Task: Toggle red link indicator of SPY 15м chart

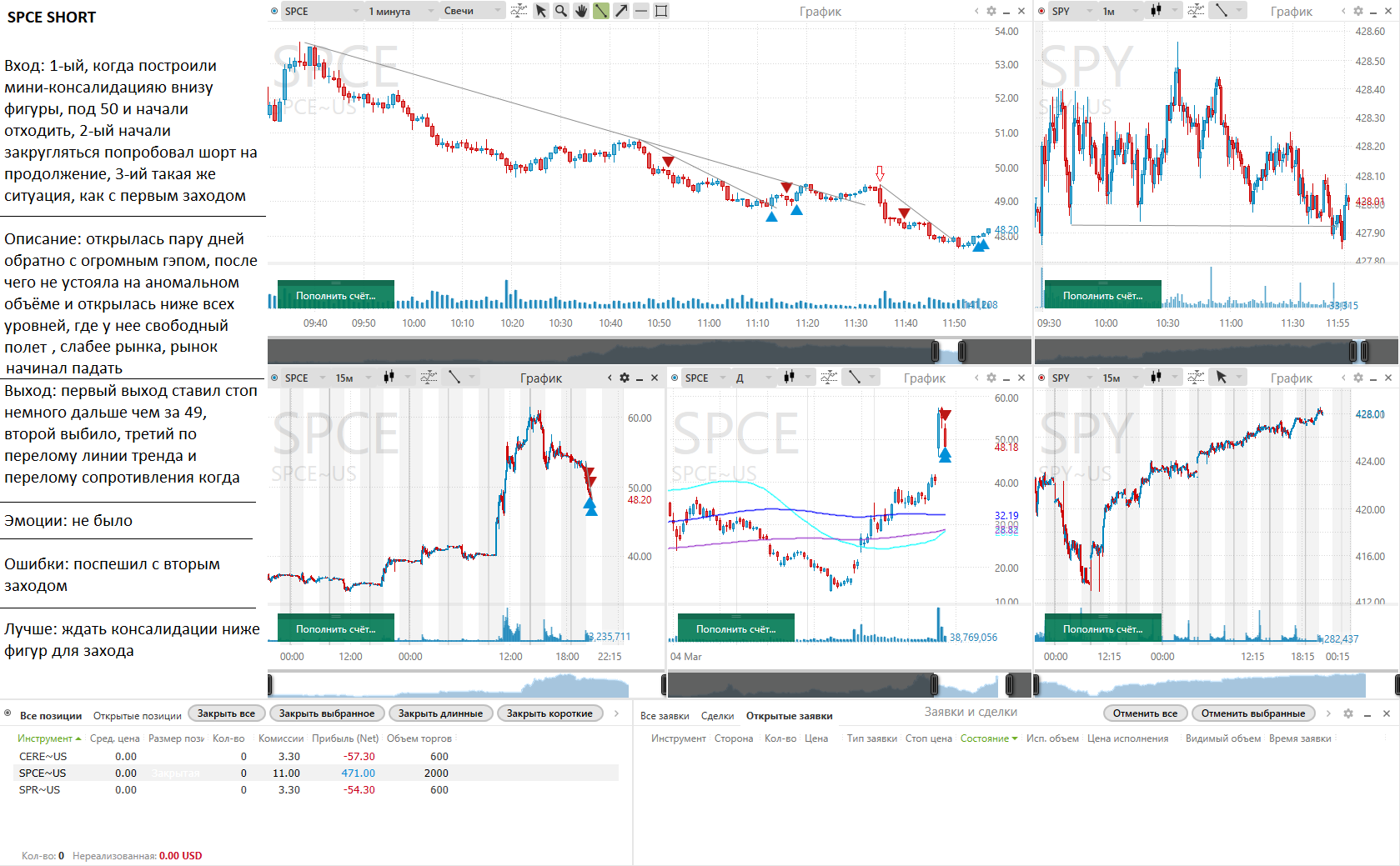Action: tap(1041, 378)
